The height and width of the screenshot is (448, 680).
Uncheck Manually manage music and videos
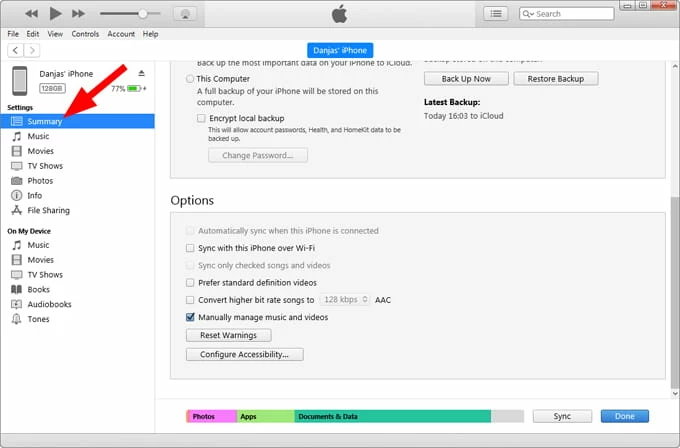point(191,317)
